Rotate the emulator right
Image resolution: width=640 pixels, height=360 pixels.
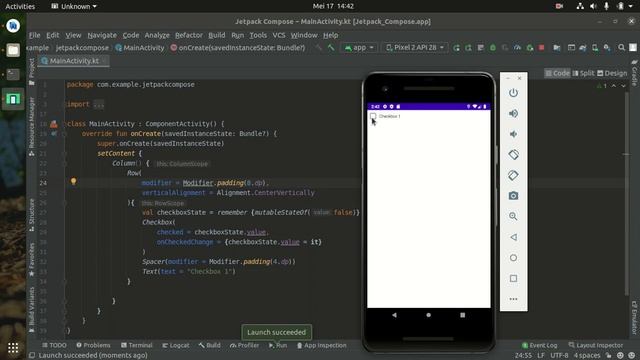513,176
